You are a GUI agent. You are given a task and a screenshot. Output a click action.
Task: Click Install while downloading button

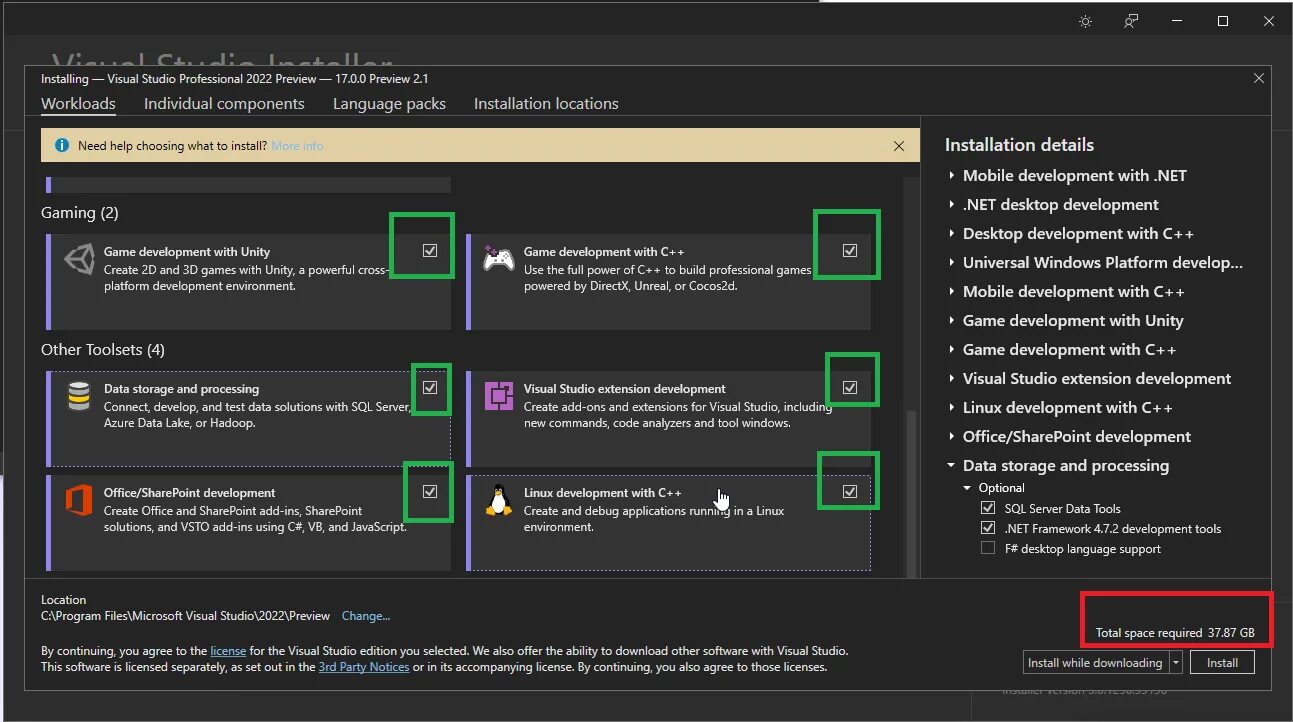1096,662
